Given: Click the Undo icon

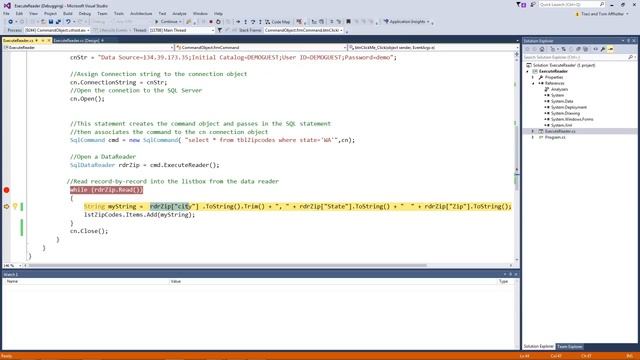Looking at the screenshot, I should click(68, 22).
